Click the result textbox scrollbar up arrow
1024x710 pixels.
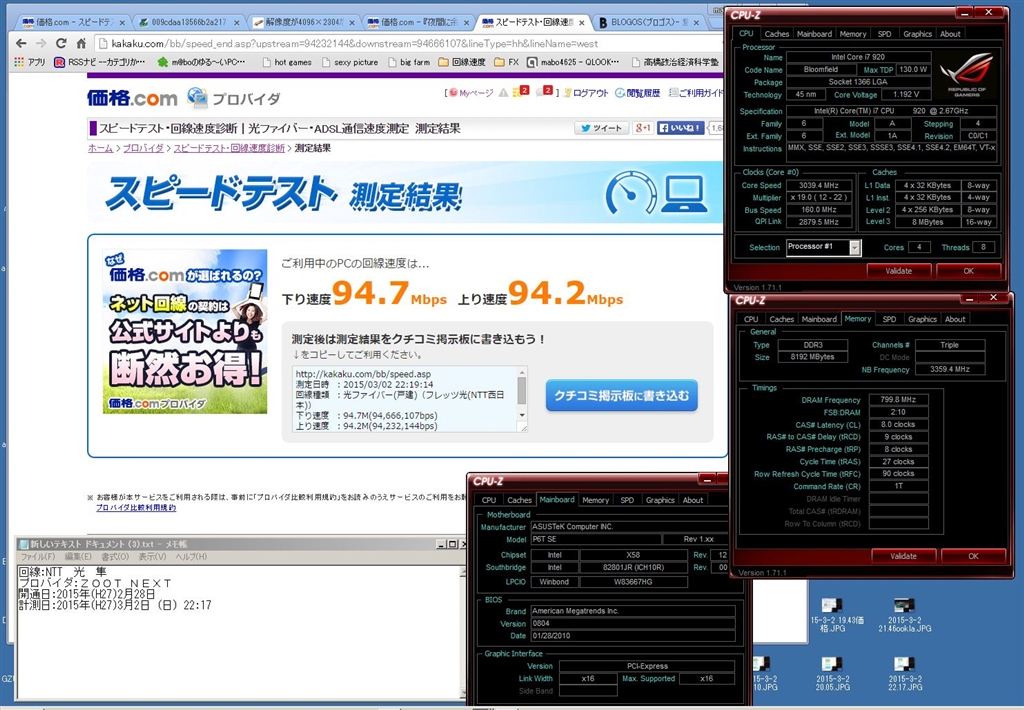point(522,372)
